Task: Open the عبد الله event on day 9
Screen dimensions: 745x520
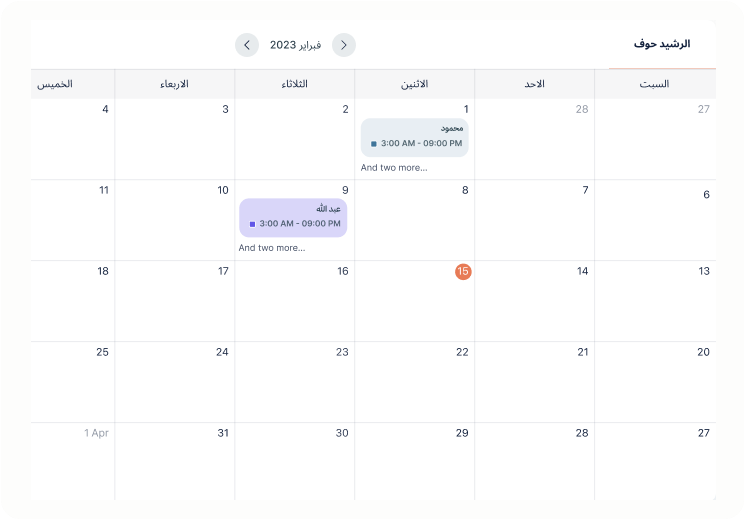Action: 293,218
